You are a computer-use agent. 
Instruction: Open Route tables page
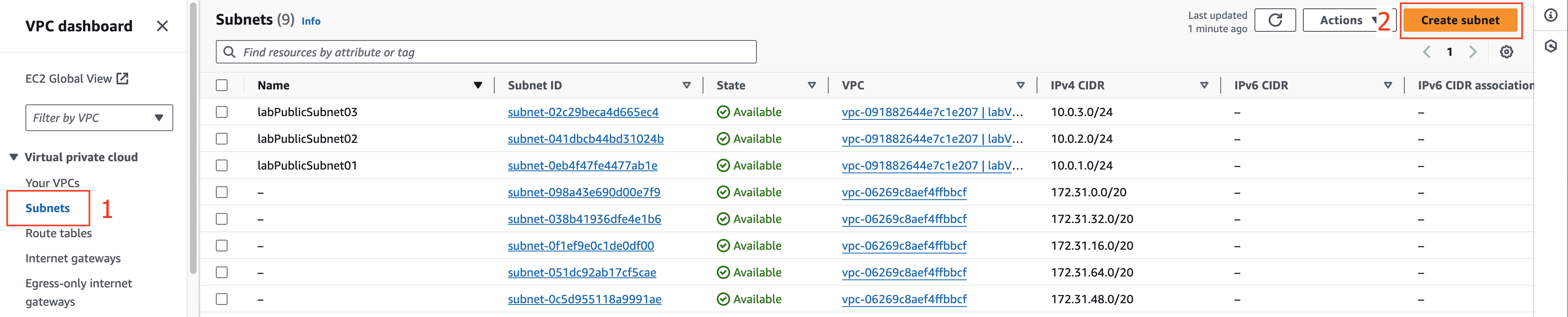pyautogui.click(x=58, y=233)
